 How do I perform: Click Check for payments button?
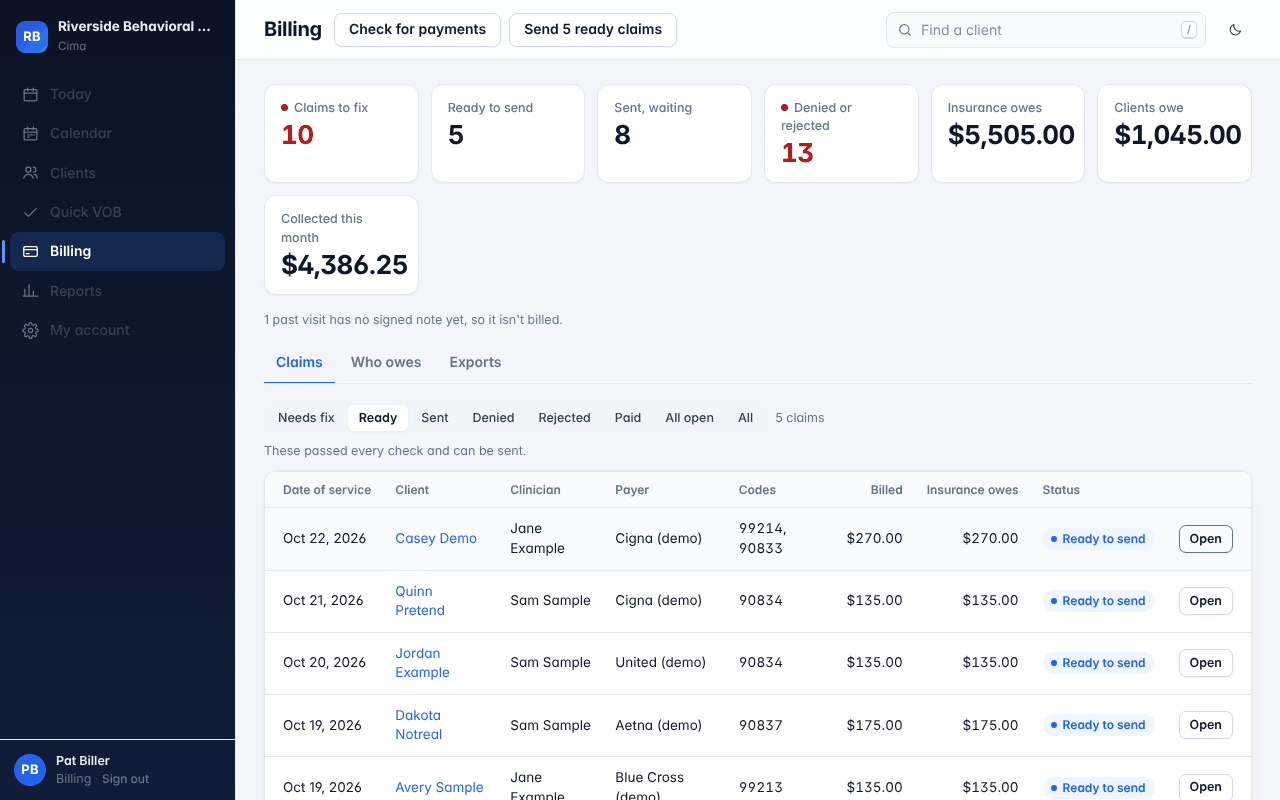tap(417, 30)
